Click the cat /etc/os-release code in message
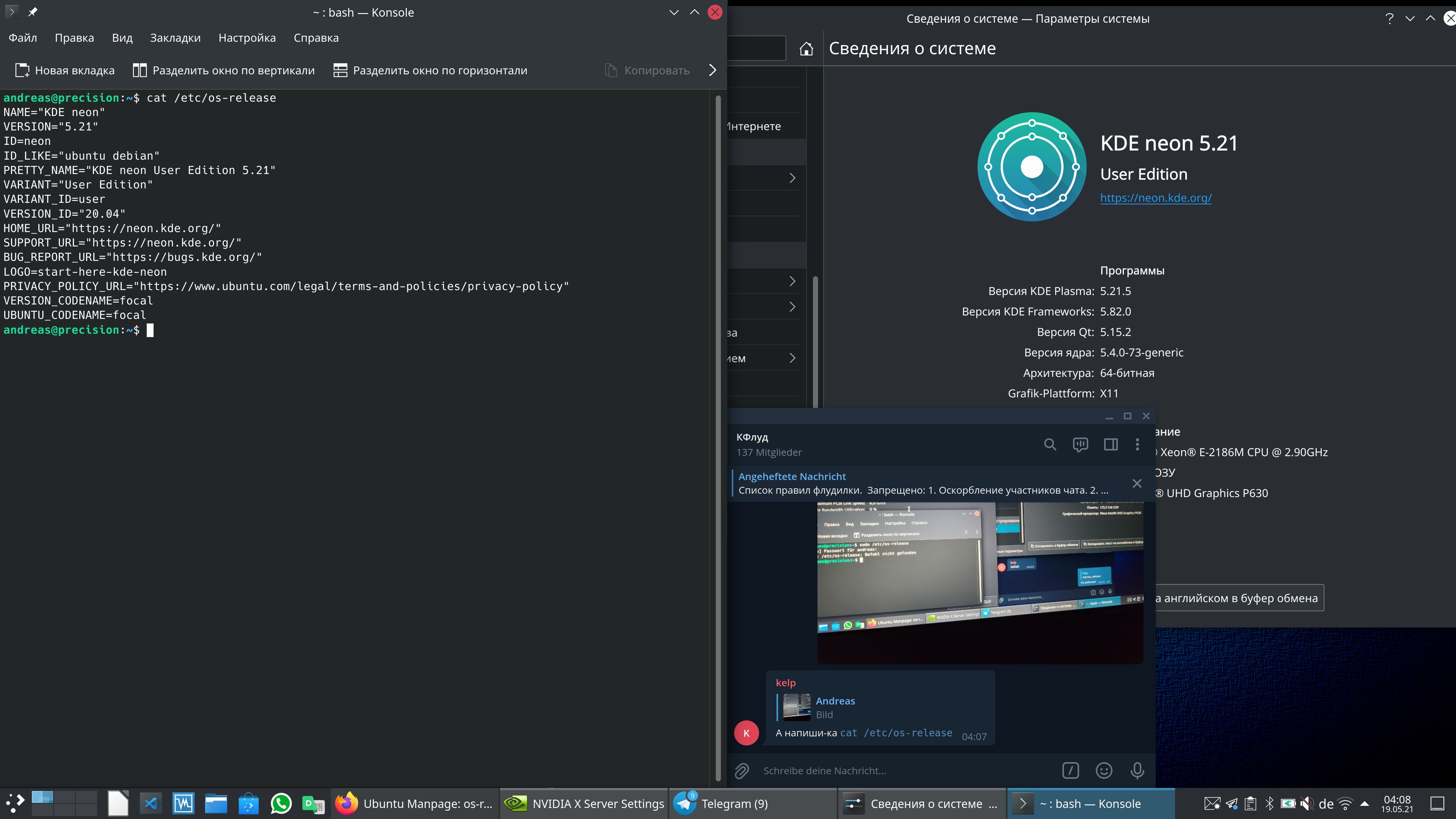This screenshot has height=819, width=1456. point(896,733)
